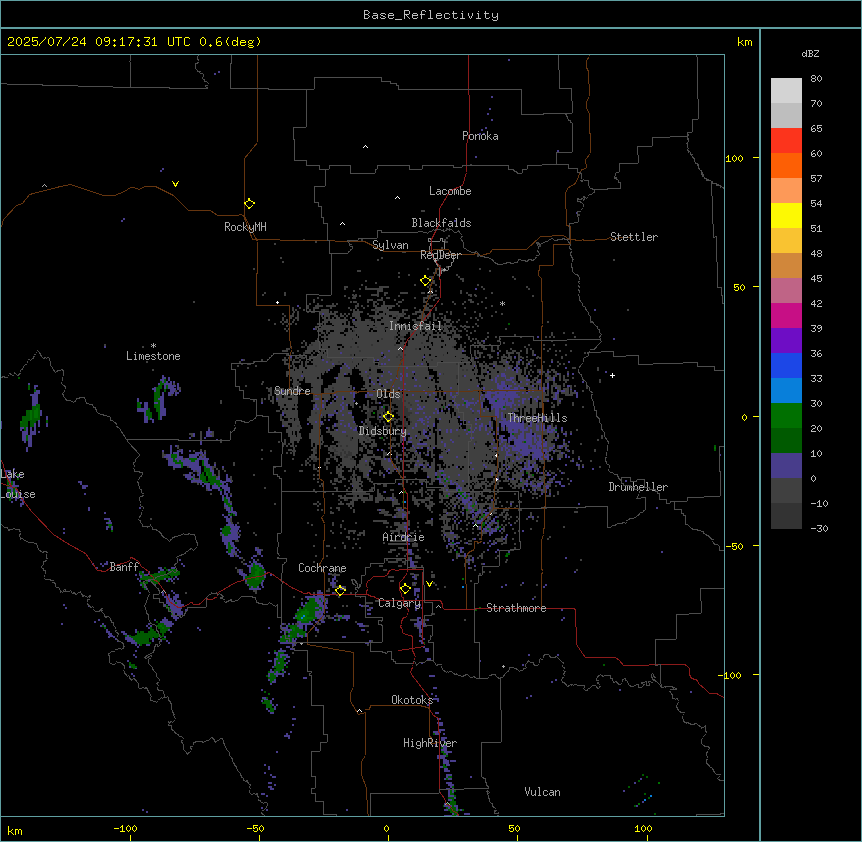Select the white-gray legend swatch below 80

coord(786,91)
